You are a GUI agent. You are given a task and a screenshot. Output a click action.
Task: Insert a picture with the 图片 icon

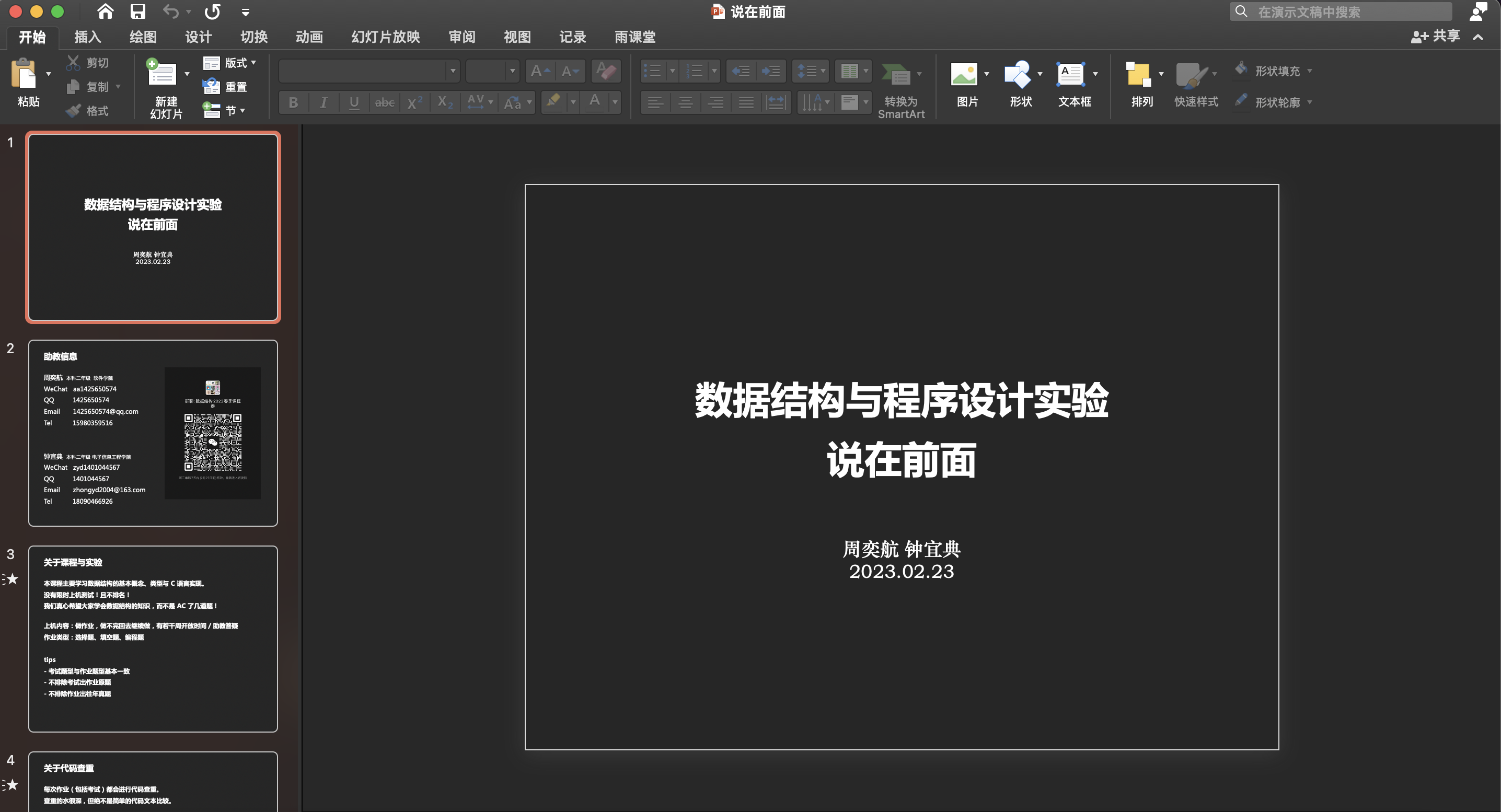tap(964, 75)
